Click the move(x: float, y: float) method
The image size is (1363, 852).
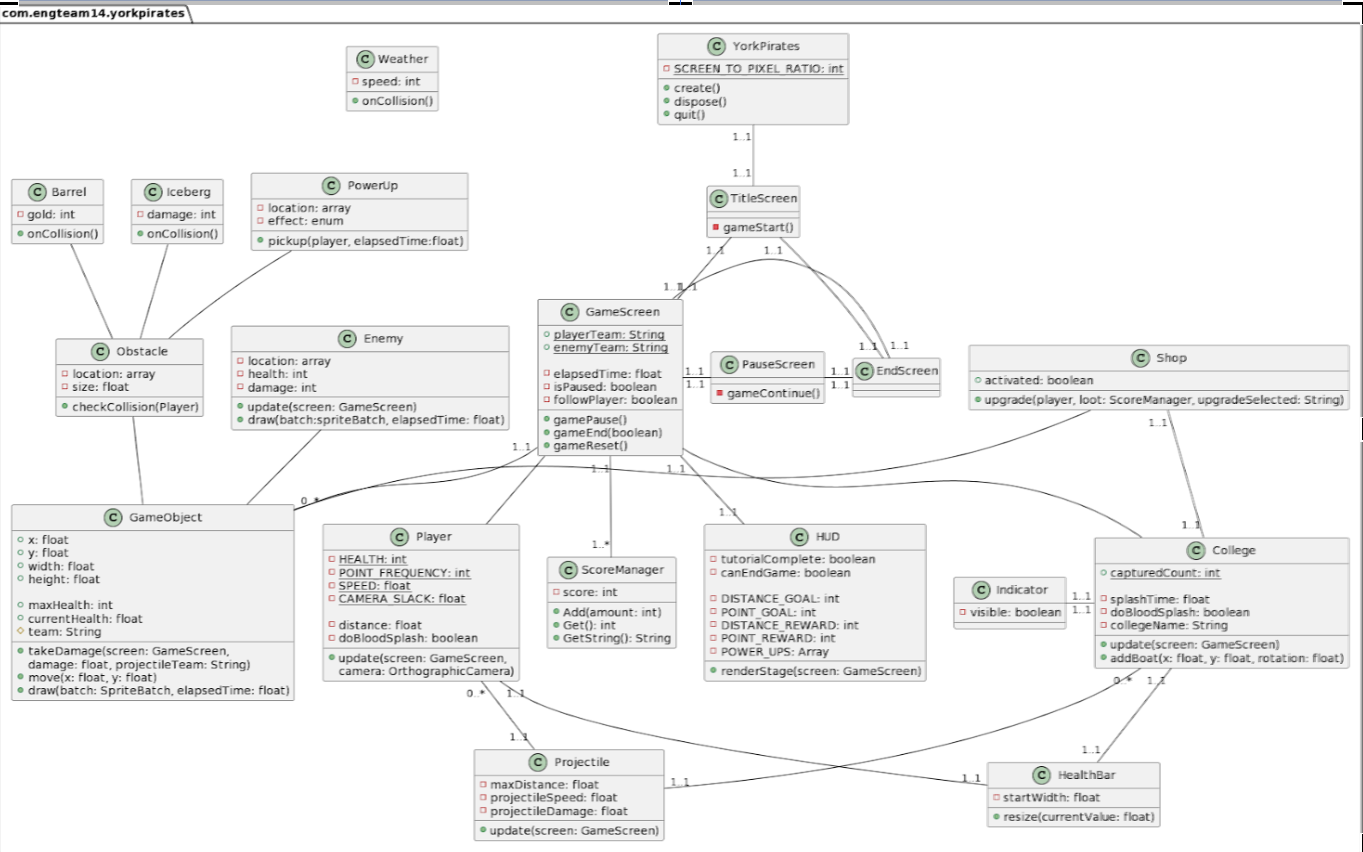click(x=94, y=677)
